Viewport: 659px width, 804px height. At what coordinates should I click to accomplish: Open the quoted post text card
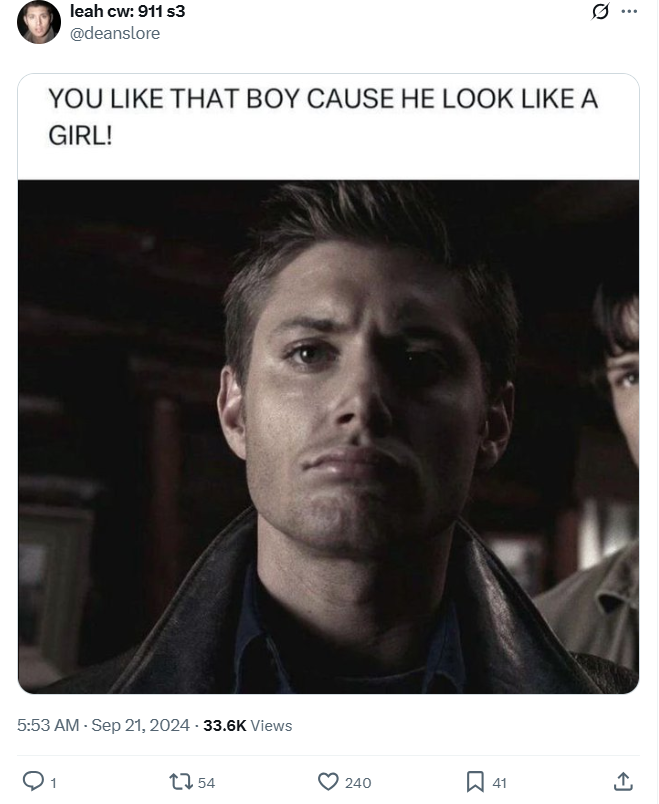pyautogui.click(x=328, y=127)
